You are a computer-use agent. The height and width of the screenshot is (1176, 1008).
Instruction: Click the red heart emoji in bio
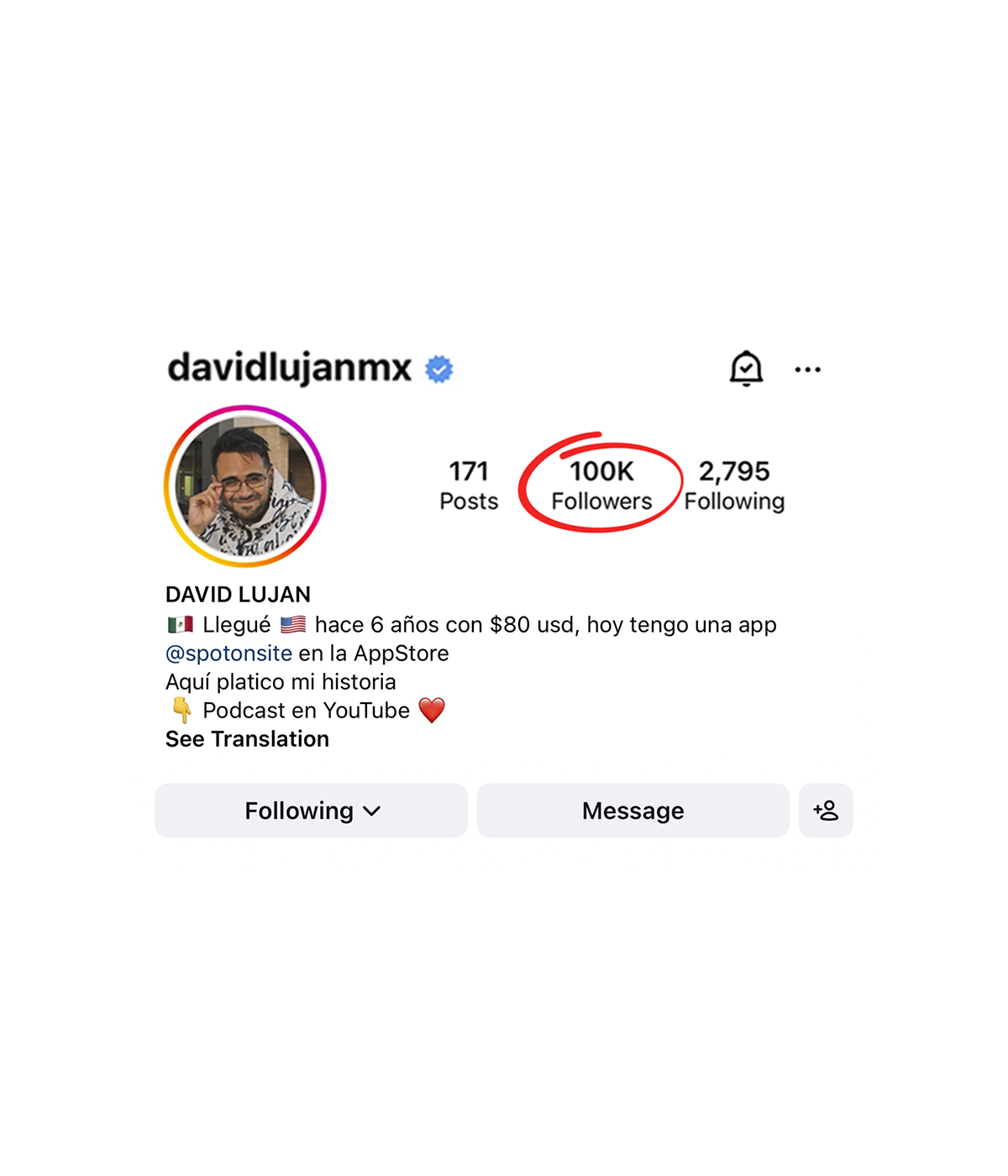tap(432, 711)
